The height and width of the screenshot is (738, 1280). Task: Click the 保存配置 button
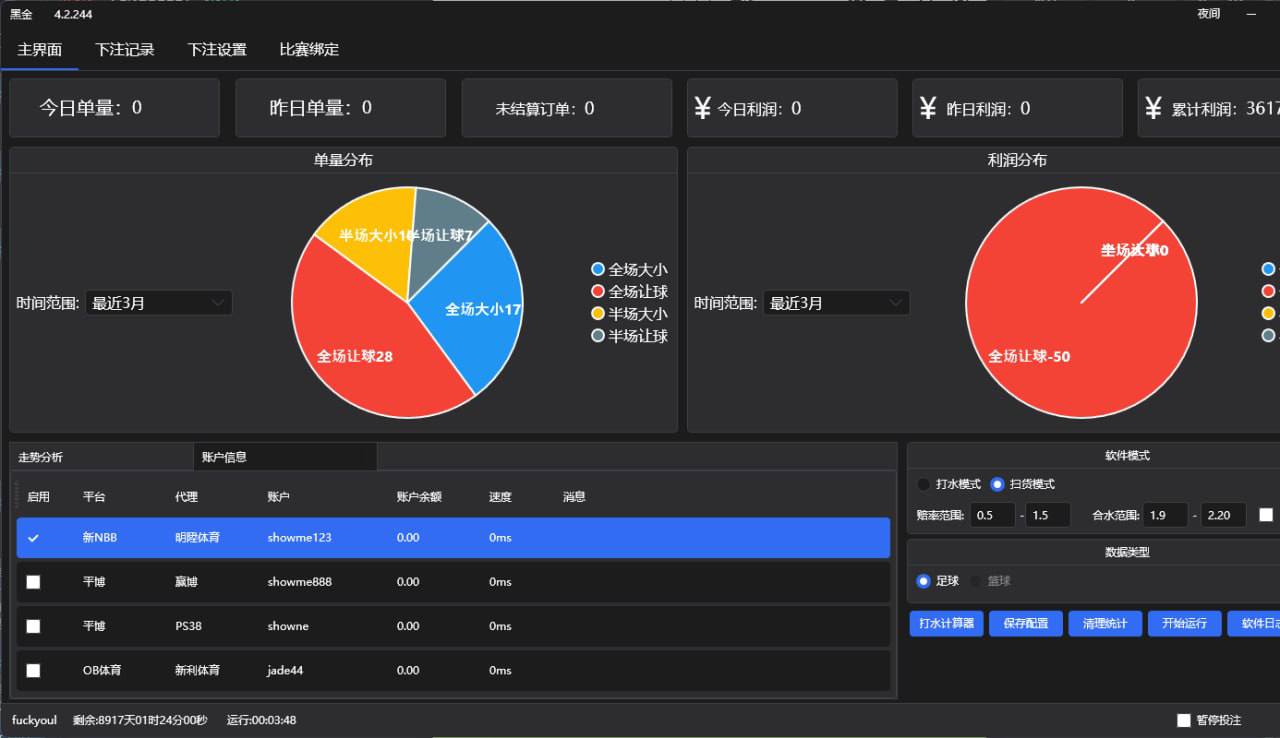point(1026,623)
